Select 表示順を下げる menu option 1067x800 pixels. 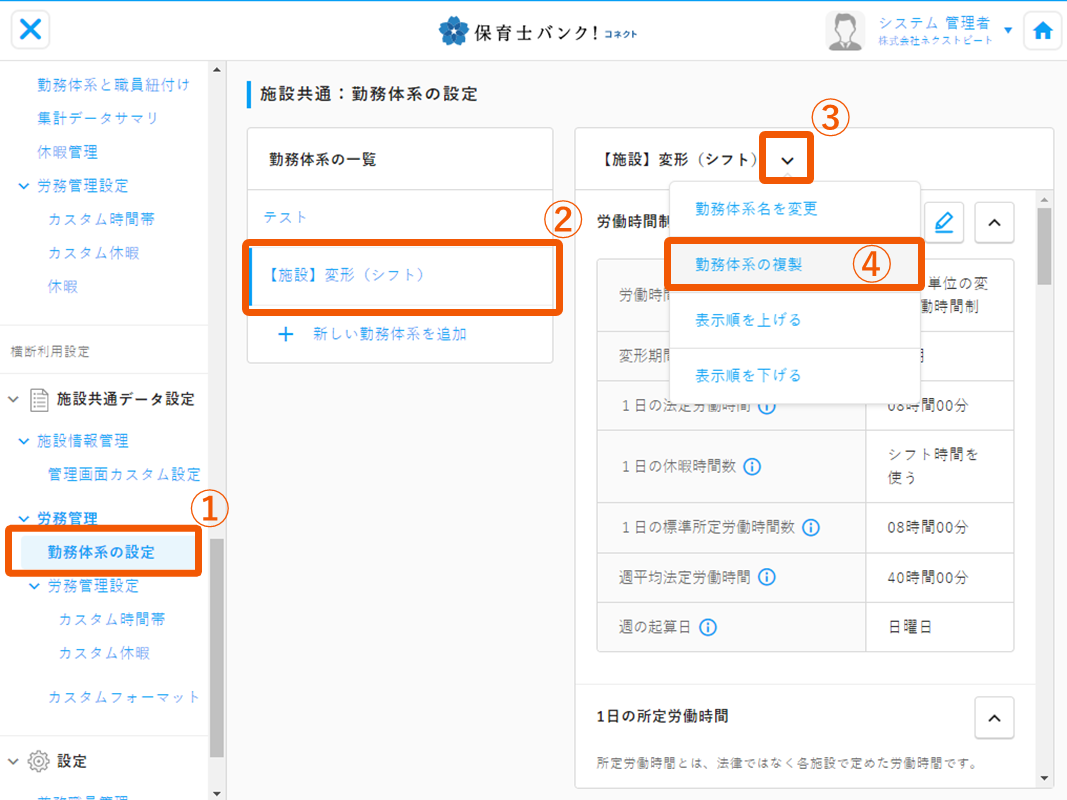pos(748,376)
